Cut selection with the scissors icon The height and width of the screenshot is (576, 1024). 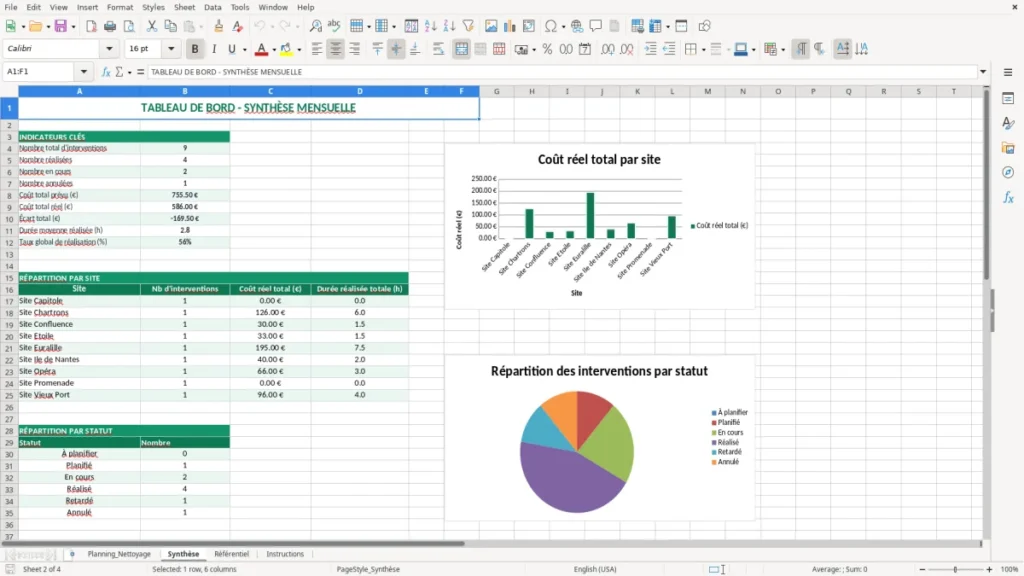[152, 26]
